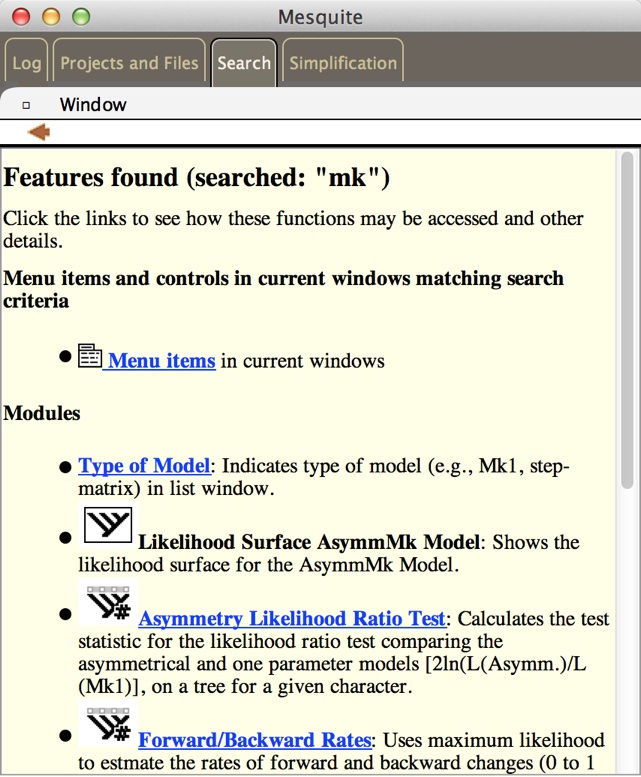Click the Forward/Backward Rates module icon
Image resolution: width=641 pixels, height=777 pixels.
[107, 726]
